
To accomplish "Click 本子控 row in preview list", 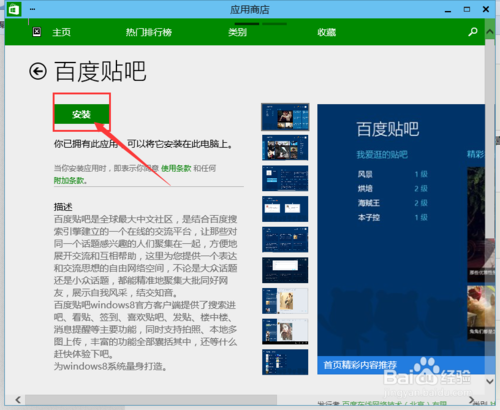I will (x=392, y=218).
